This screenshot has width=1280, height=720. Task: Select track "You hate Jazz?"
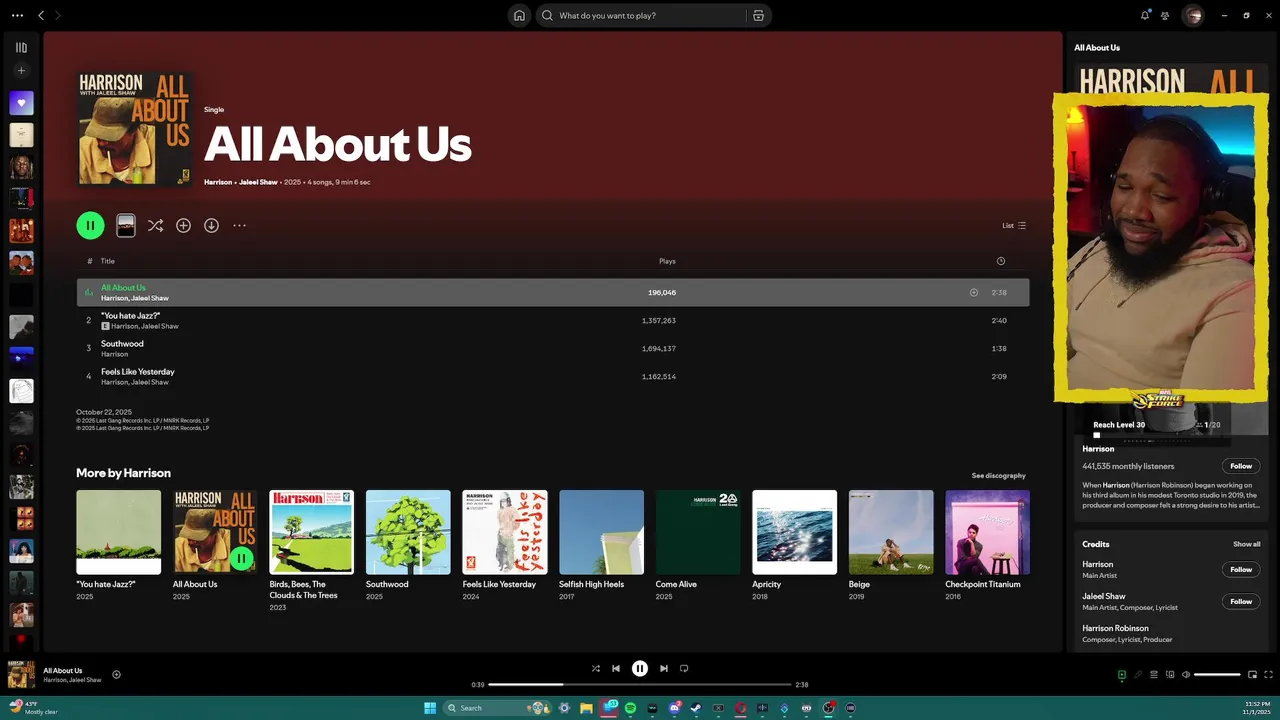click(553, 321)
